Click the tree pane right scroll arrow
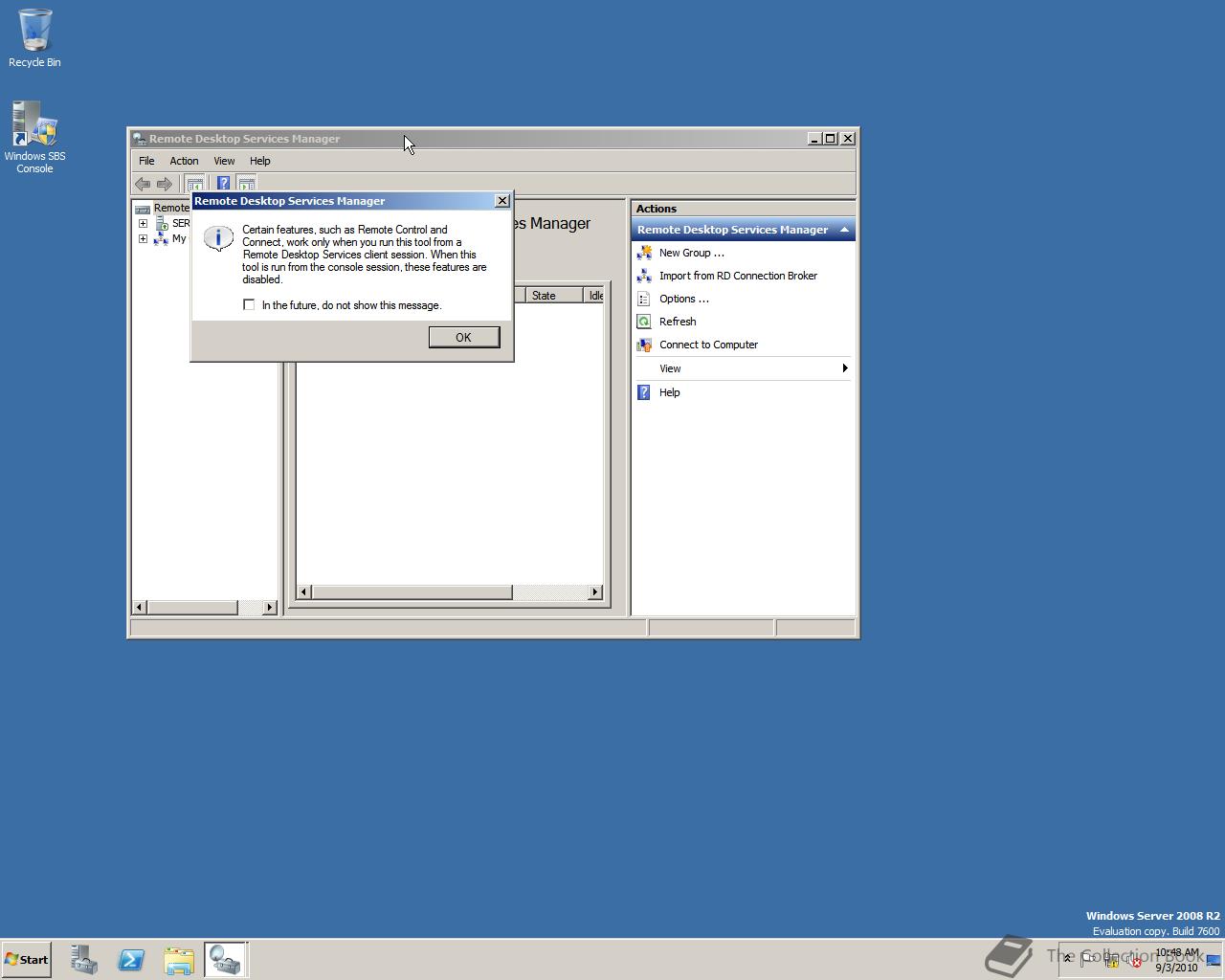 [x=269, y=607]
